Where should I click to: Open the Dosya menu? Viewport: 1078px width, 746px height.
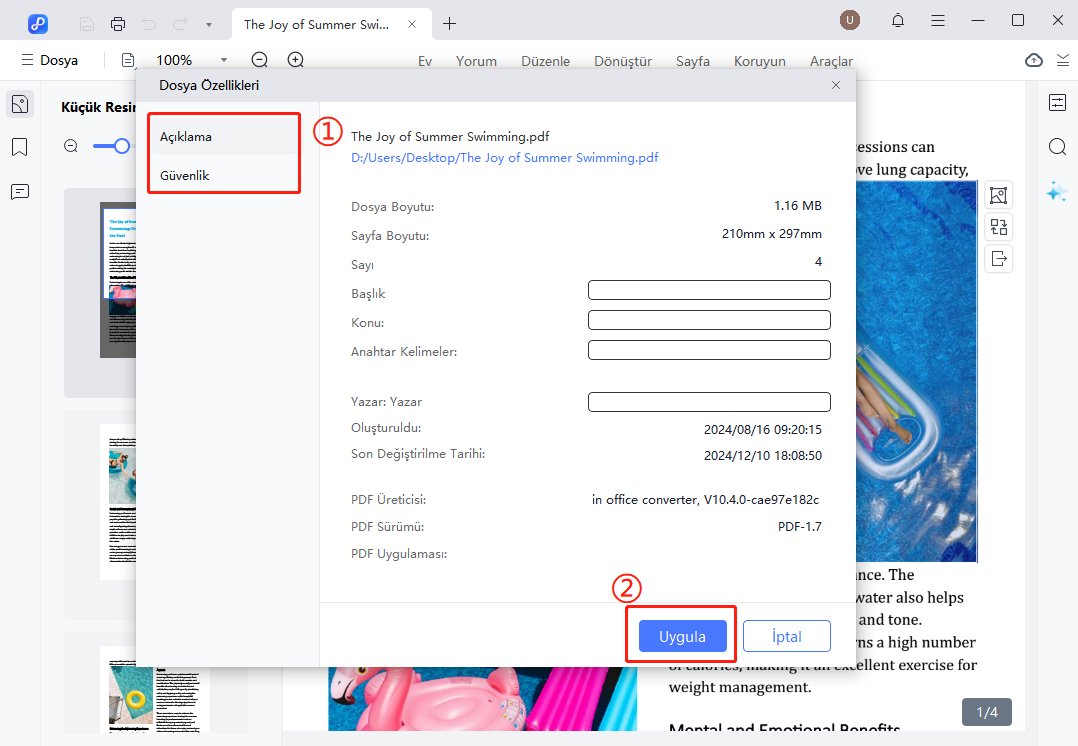coord(49,61)
